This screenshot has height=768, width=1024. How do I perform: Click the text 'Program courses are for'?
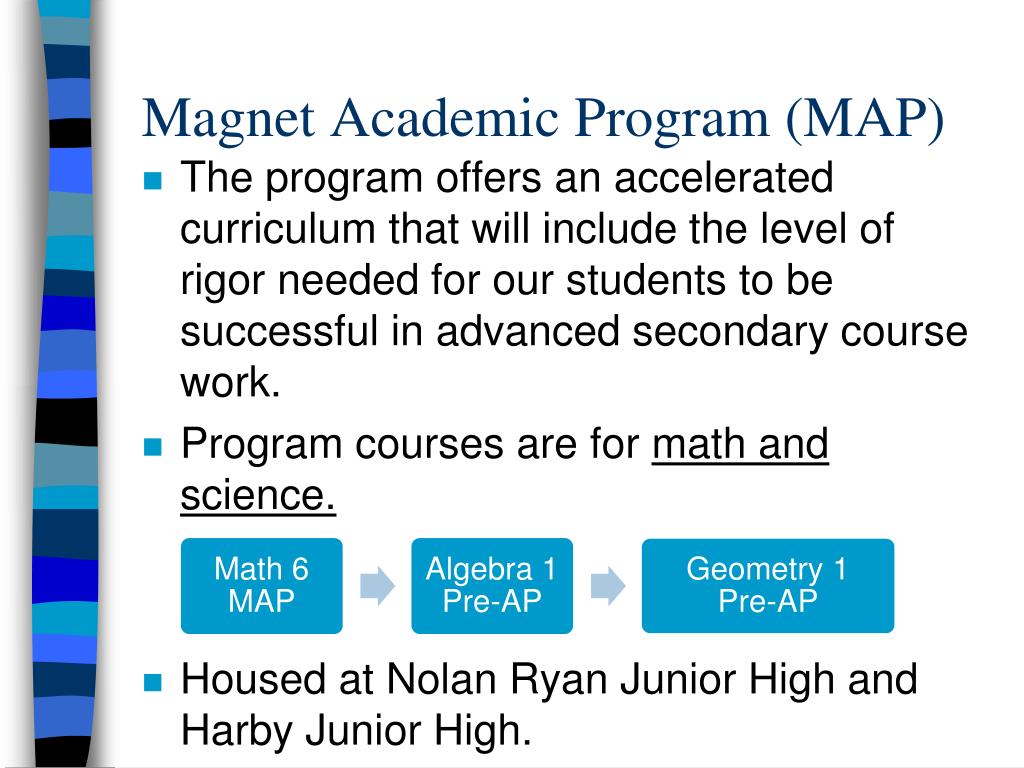[410, 445]
